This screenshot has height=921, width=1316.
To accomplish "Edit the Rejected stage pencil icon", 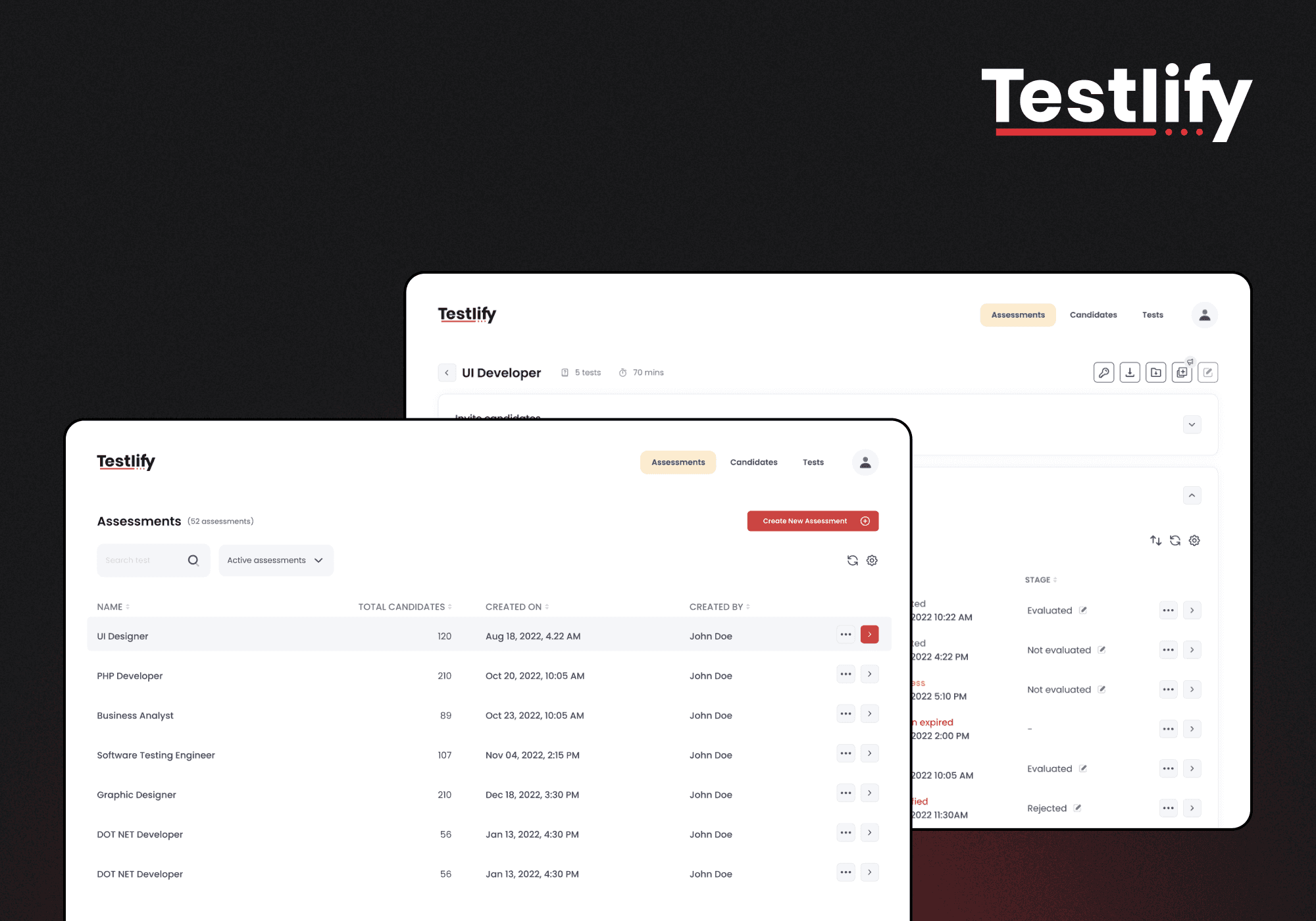I will pyautogui.click(x=1077, y=808).
